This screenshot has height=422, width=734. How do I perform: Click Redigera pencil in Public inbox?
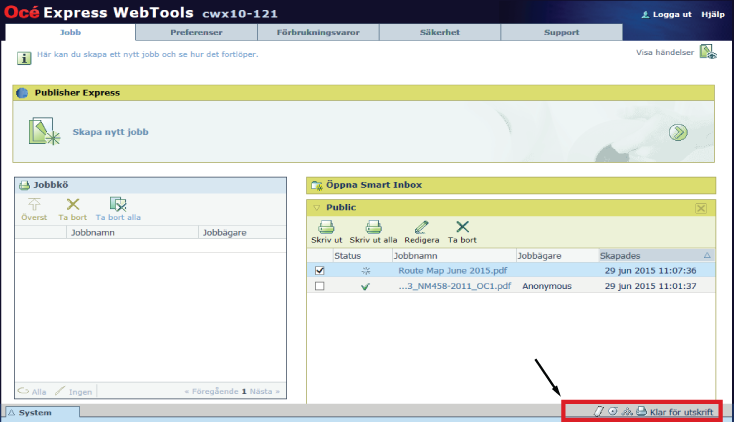click(x=422, y=232)
